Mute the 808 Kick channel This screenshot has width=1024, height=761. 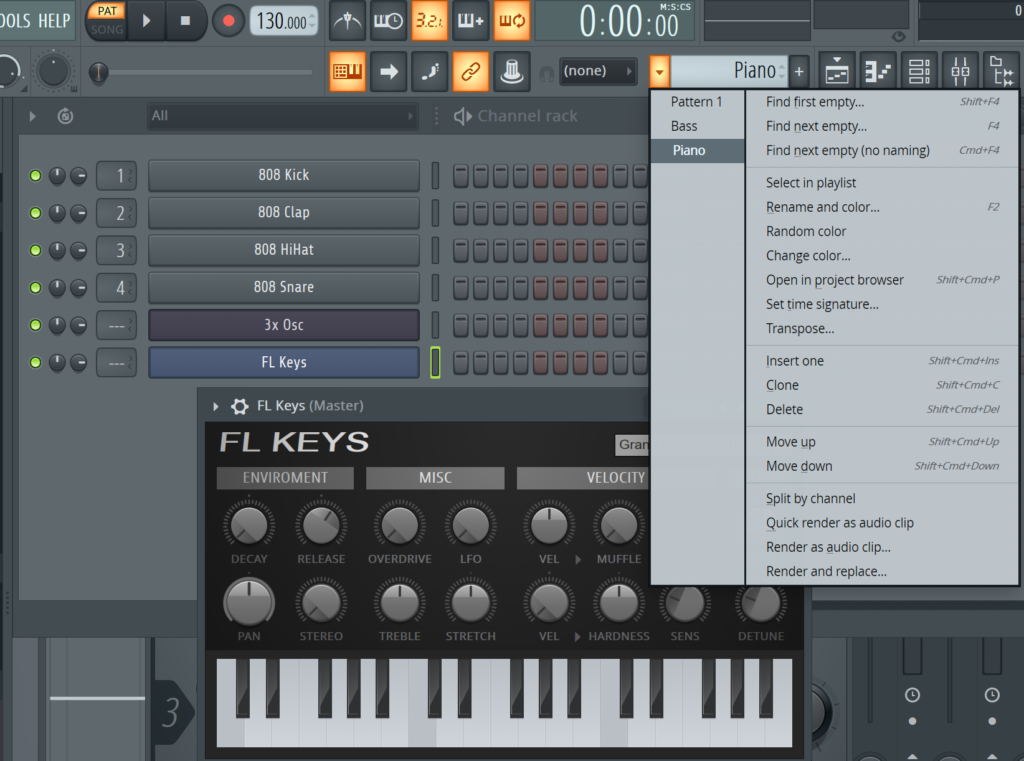tap(36, 176)
